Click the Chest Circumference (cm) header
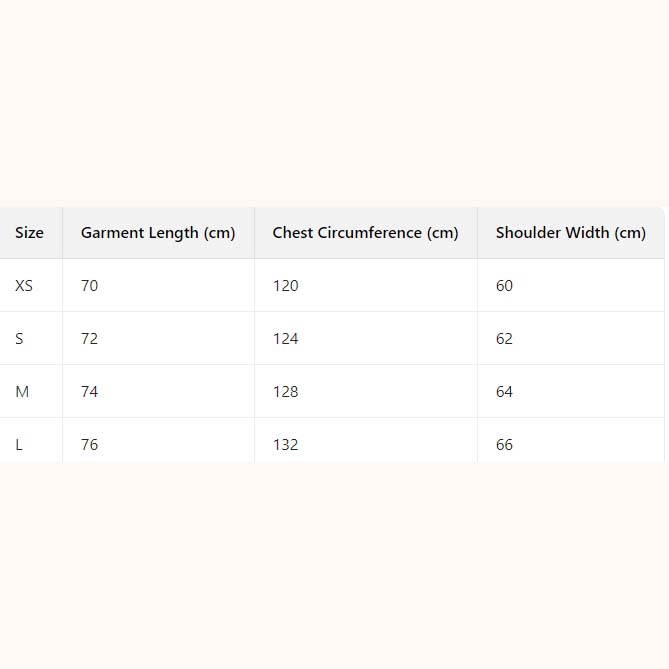 tap(365, 233)
